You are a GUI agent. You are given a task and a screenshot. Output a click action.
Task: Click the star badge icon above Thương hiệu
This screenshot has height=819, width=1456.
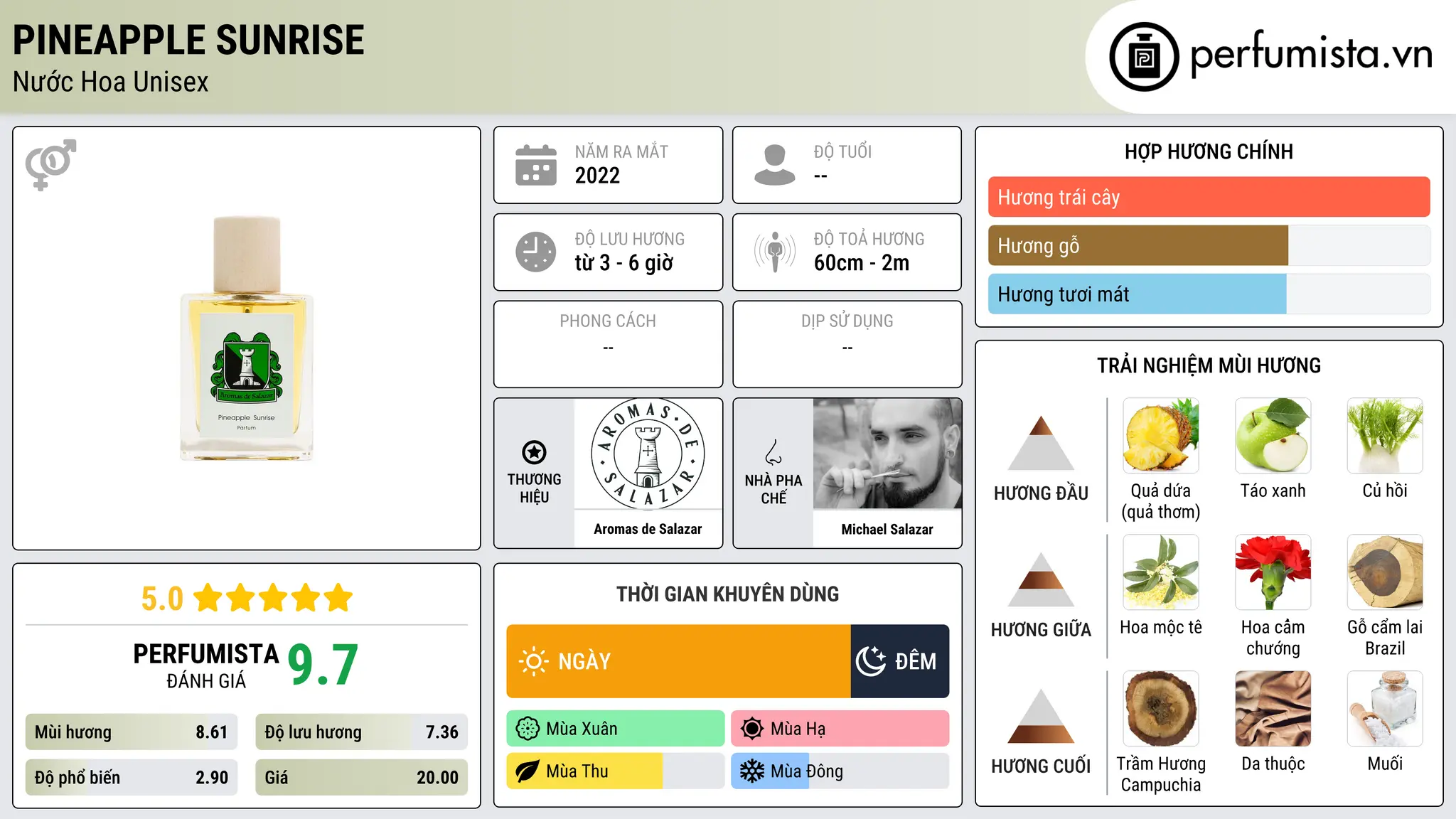(534, 452)
